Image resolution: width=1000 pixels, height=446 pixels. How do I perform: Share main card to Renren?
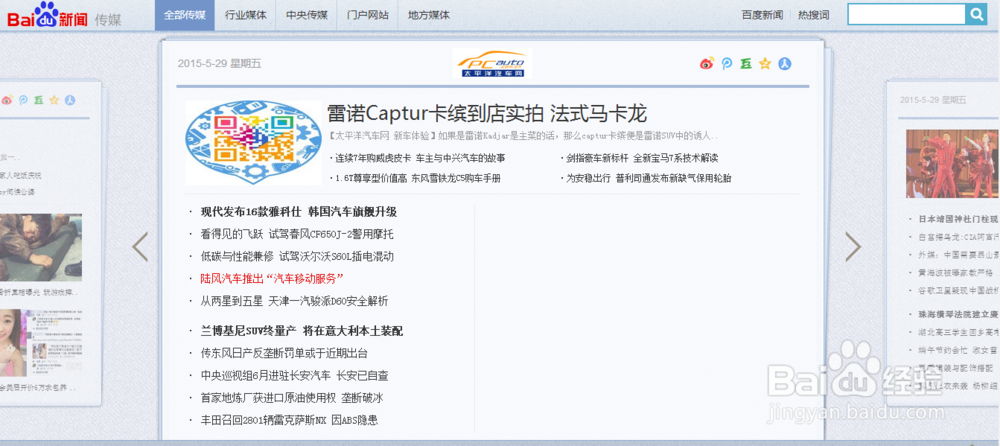click(x=784, y=63)
